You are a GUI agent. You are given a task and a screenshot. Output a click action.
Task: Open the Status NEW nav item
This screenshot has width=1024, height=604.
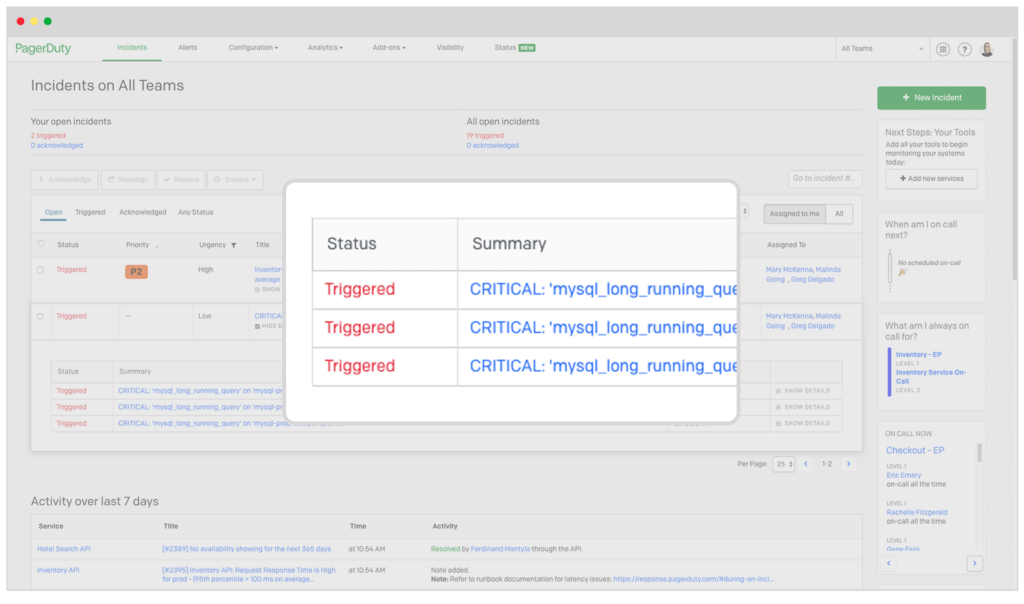point(515,48)
